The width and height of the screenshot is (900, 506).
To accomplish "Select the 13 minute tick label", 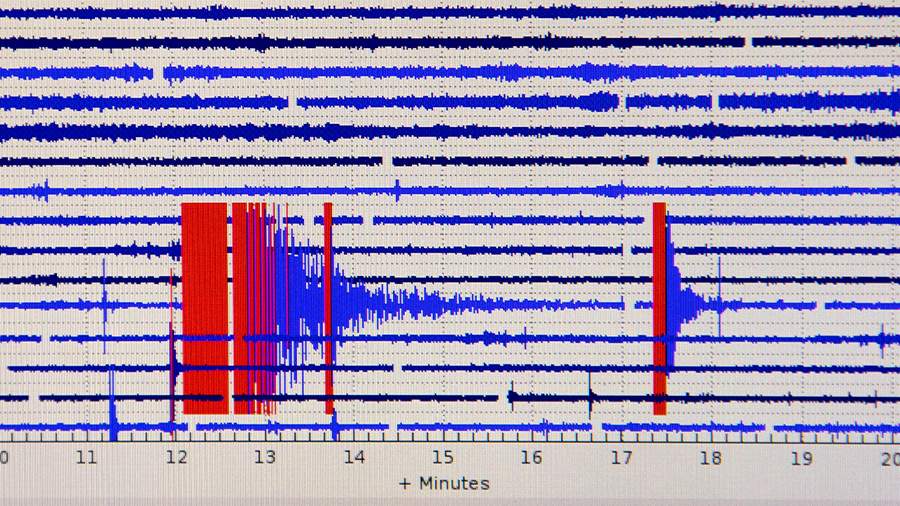I will 265,458.
